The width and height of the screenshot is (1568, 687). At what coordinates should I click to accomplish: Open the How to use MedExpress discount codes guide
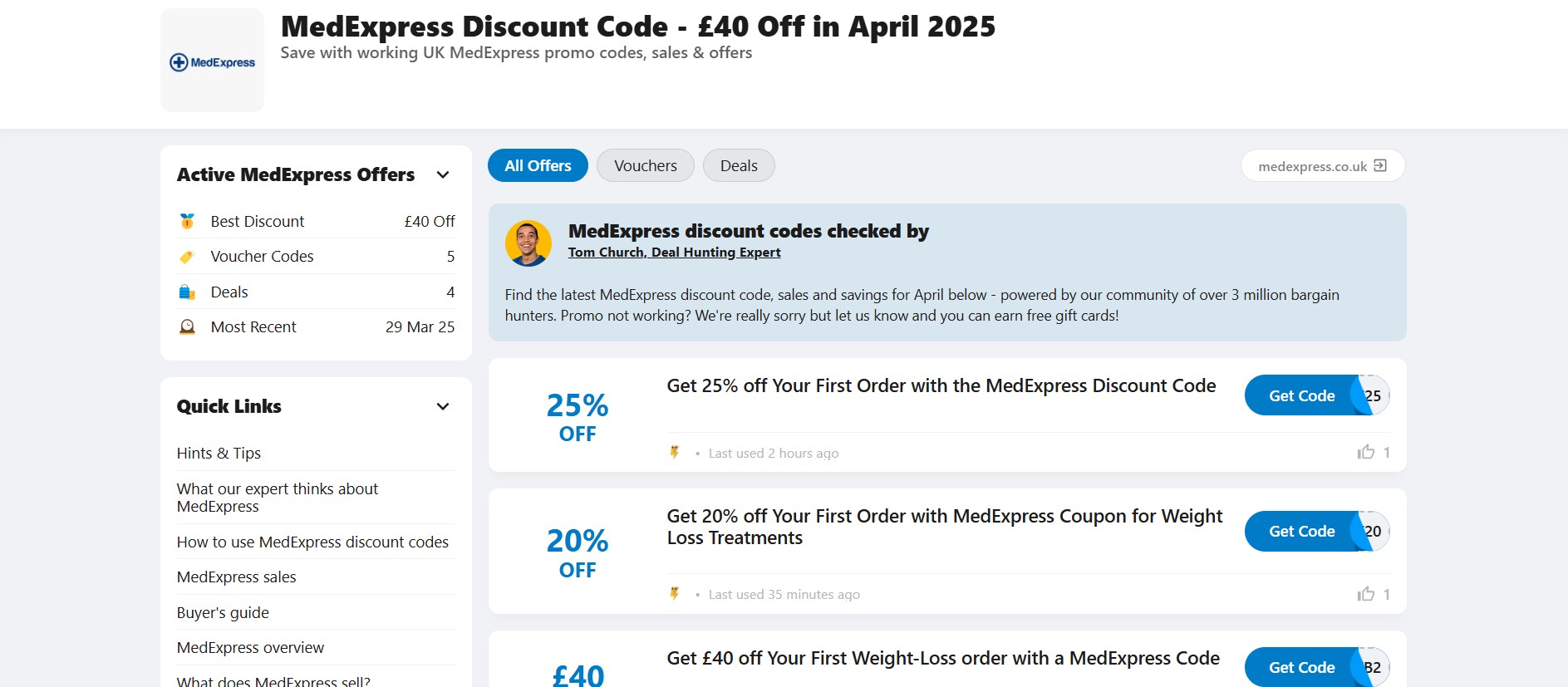[312, 542]
